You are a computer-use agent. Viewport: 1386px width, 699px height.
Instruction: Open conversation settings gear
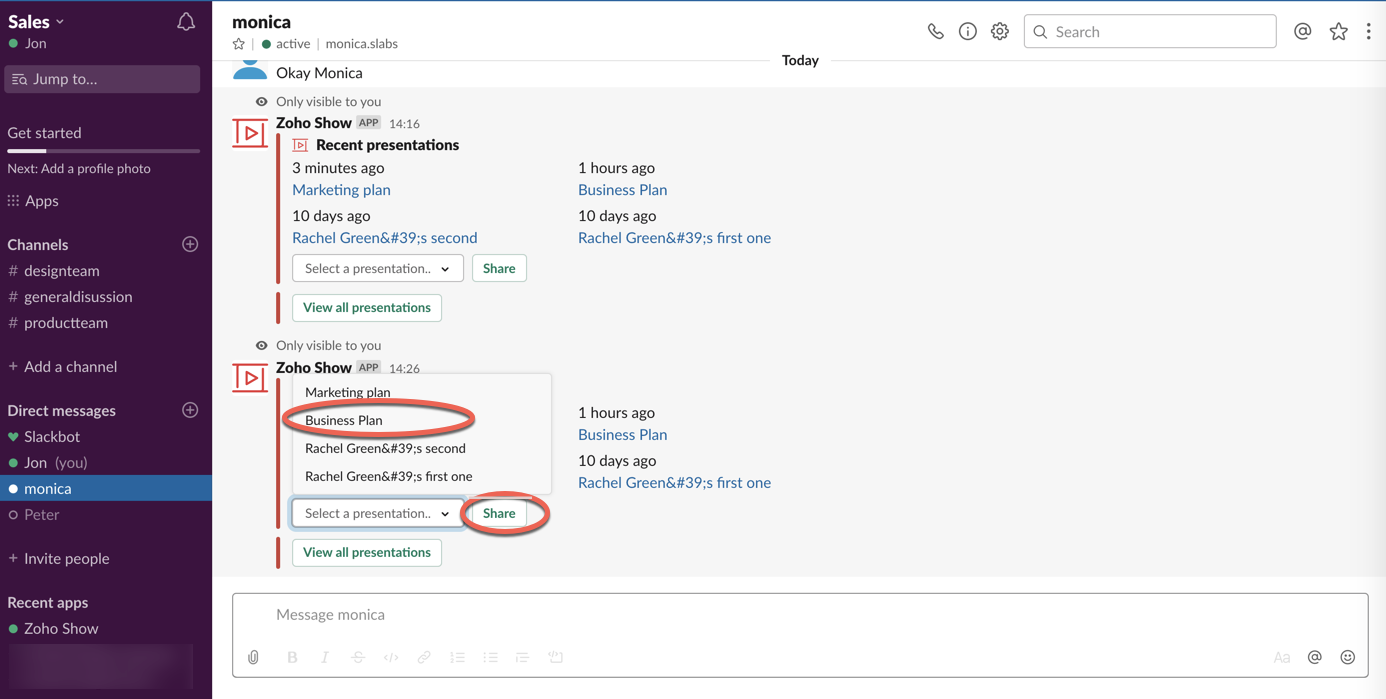pos(999,32)
